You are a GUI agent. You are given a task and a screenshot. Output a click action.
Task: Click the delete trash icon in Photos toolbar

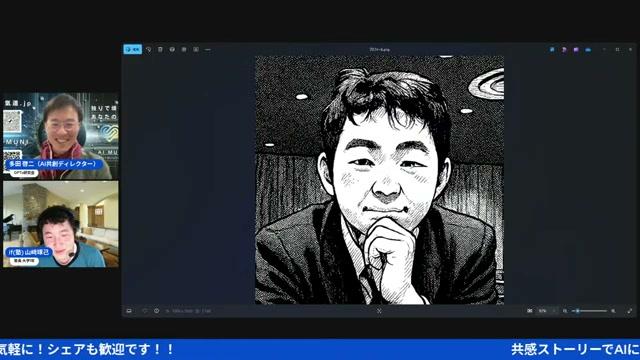click(x=160, y=49)
